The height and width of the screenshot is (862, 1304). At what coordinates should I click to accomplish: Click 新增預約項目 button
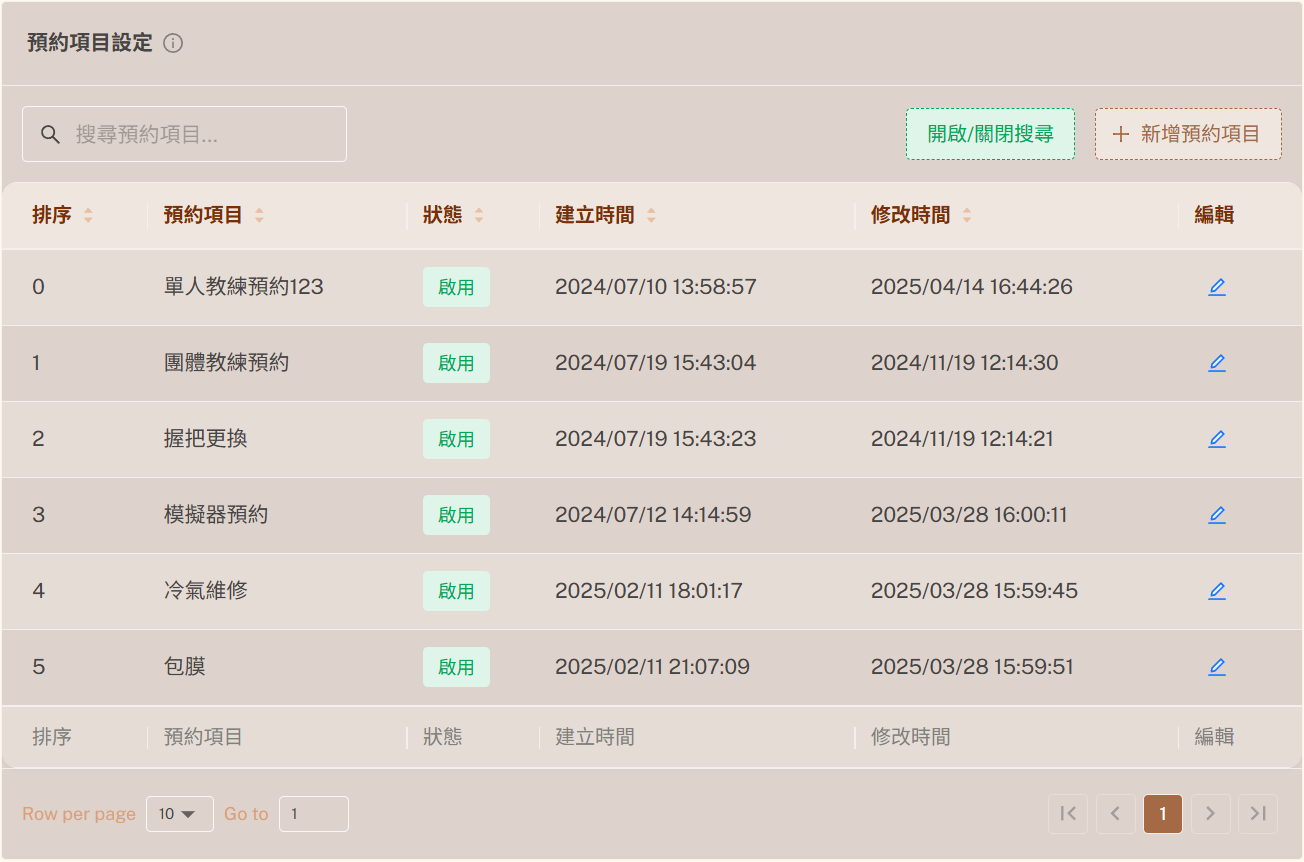click(x=1187, y=134)
